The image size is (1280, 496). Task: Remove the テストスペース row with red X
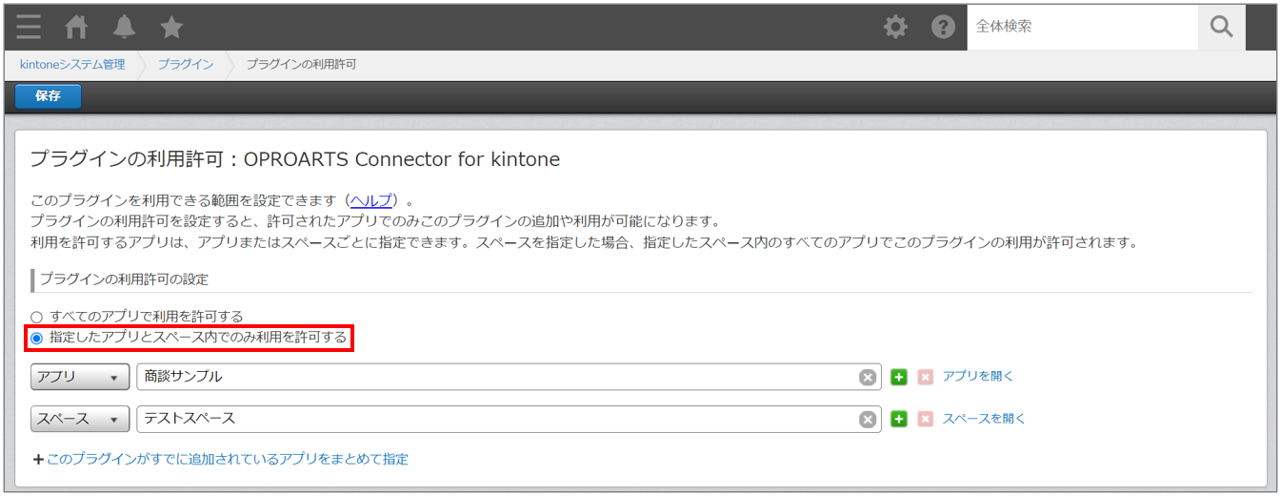pos(925,419)
